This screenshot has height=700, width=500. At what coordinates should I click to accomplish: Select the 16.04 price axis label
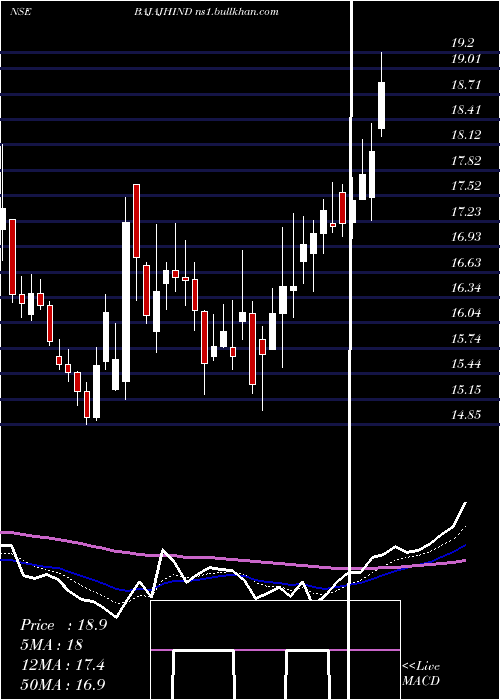click(466, 313)
